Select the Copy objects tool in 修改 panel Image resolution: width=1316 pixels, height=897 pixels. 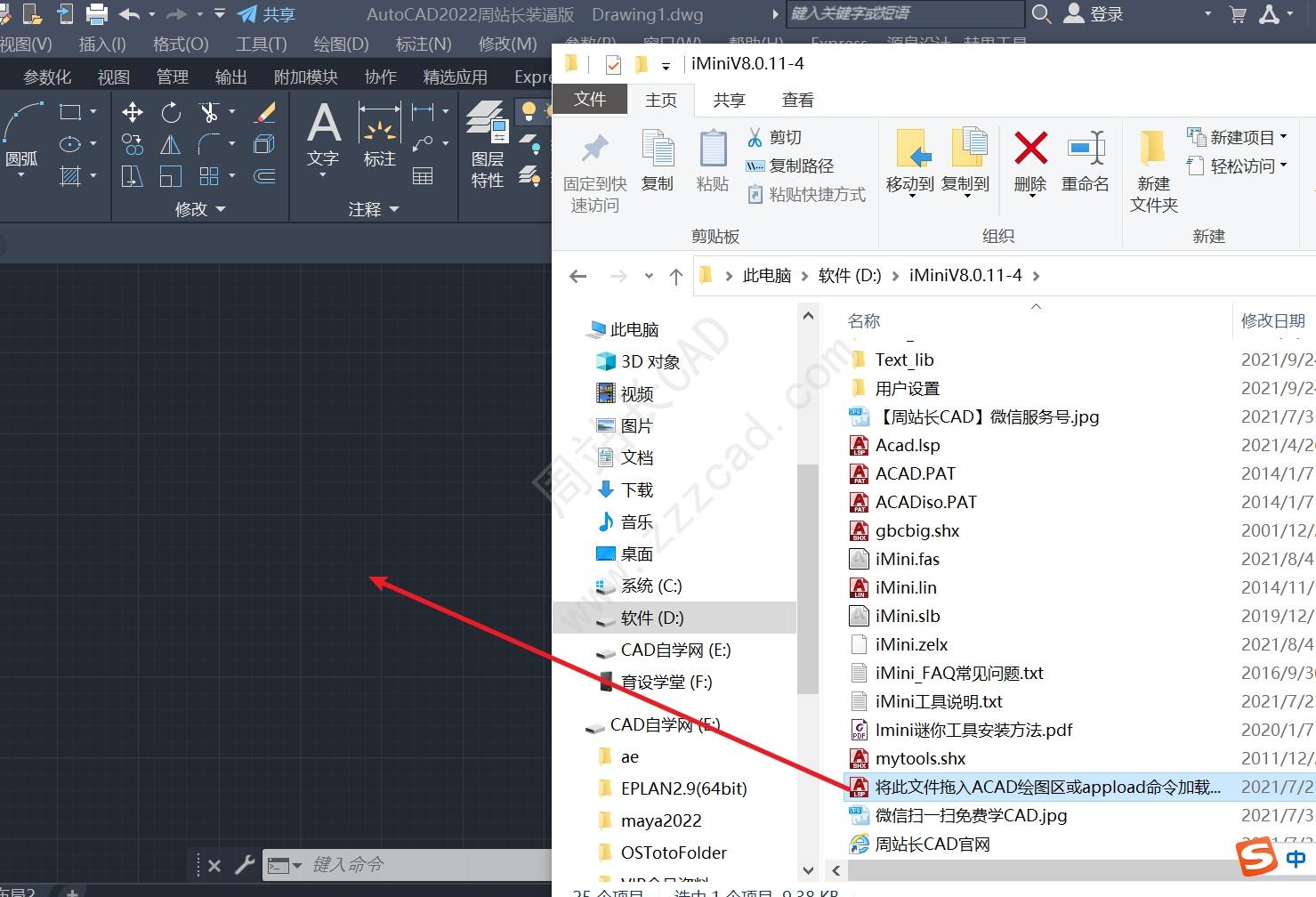tap(133, 144)
